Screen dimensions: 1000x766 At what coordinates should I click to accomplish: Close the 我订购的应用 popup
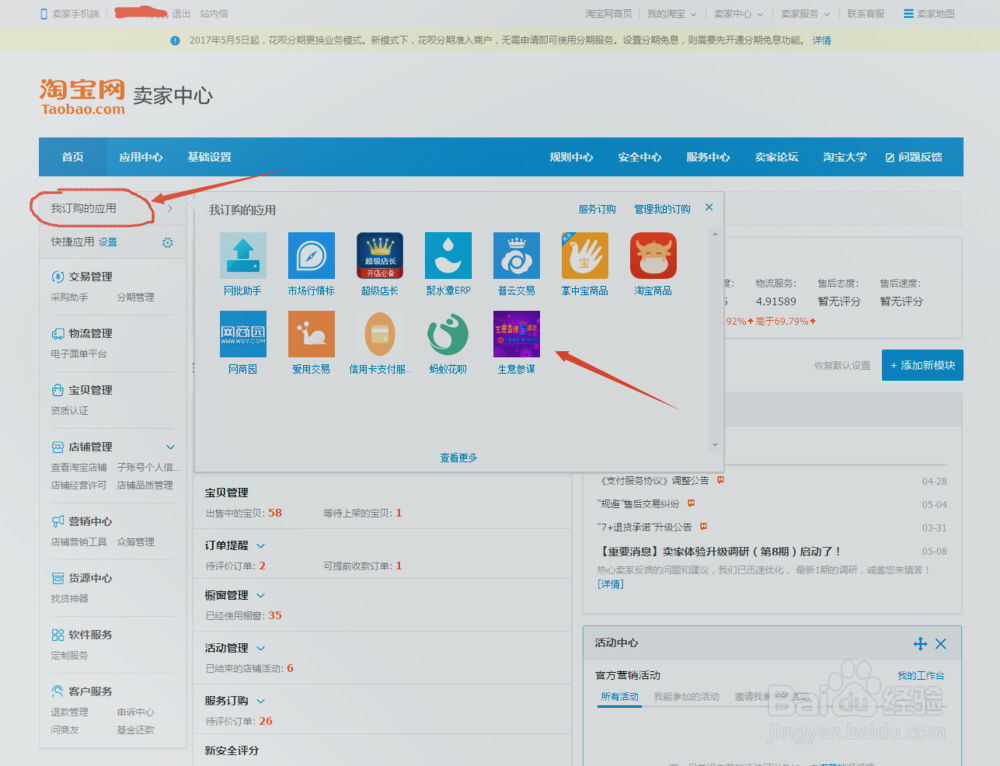(x=709, y=207)
